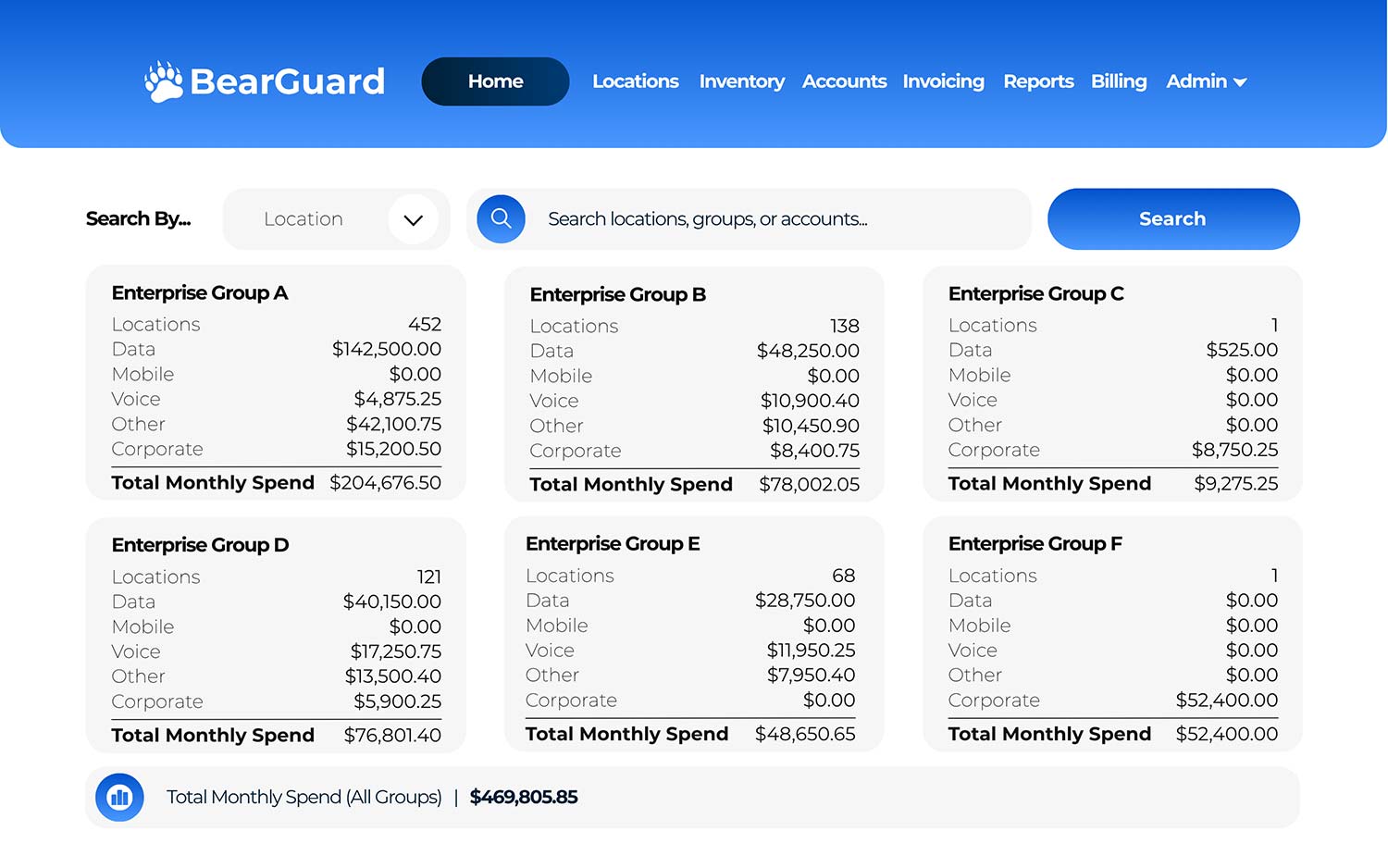Screen dimensions: 1388x868
Task: Select Group B other value $10,450.90
Action: pos(811,427)
